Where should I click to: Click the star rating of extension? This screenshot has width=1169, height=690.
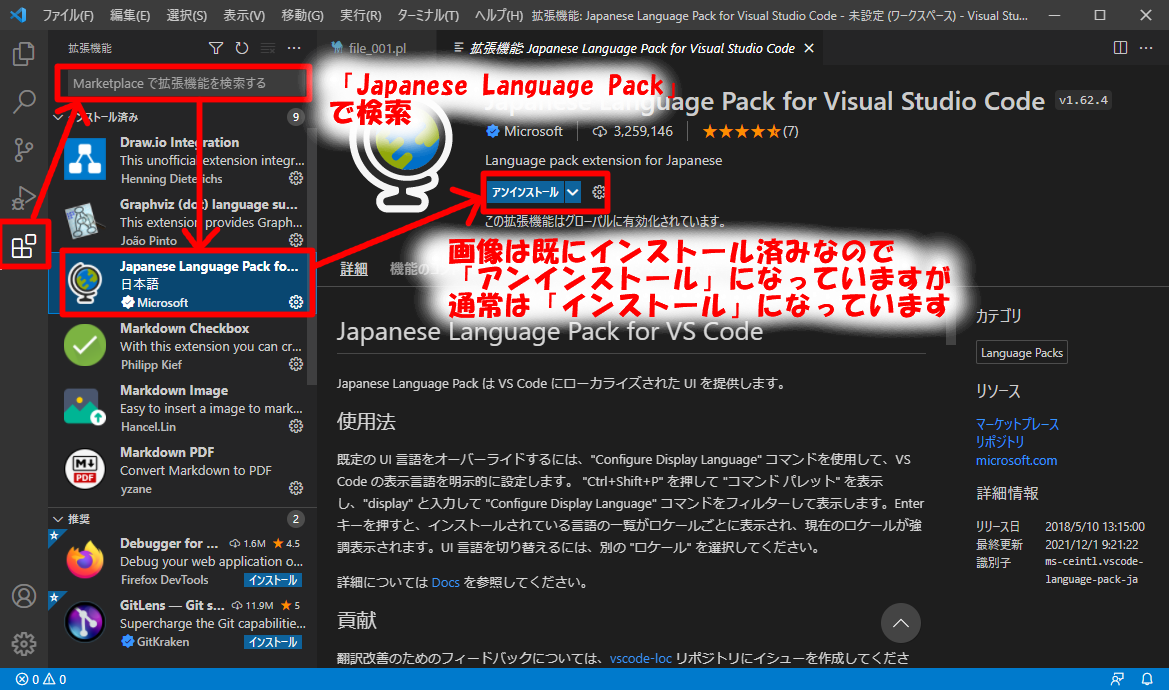[750, 132]
